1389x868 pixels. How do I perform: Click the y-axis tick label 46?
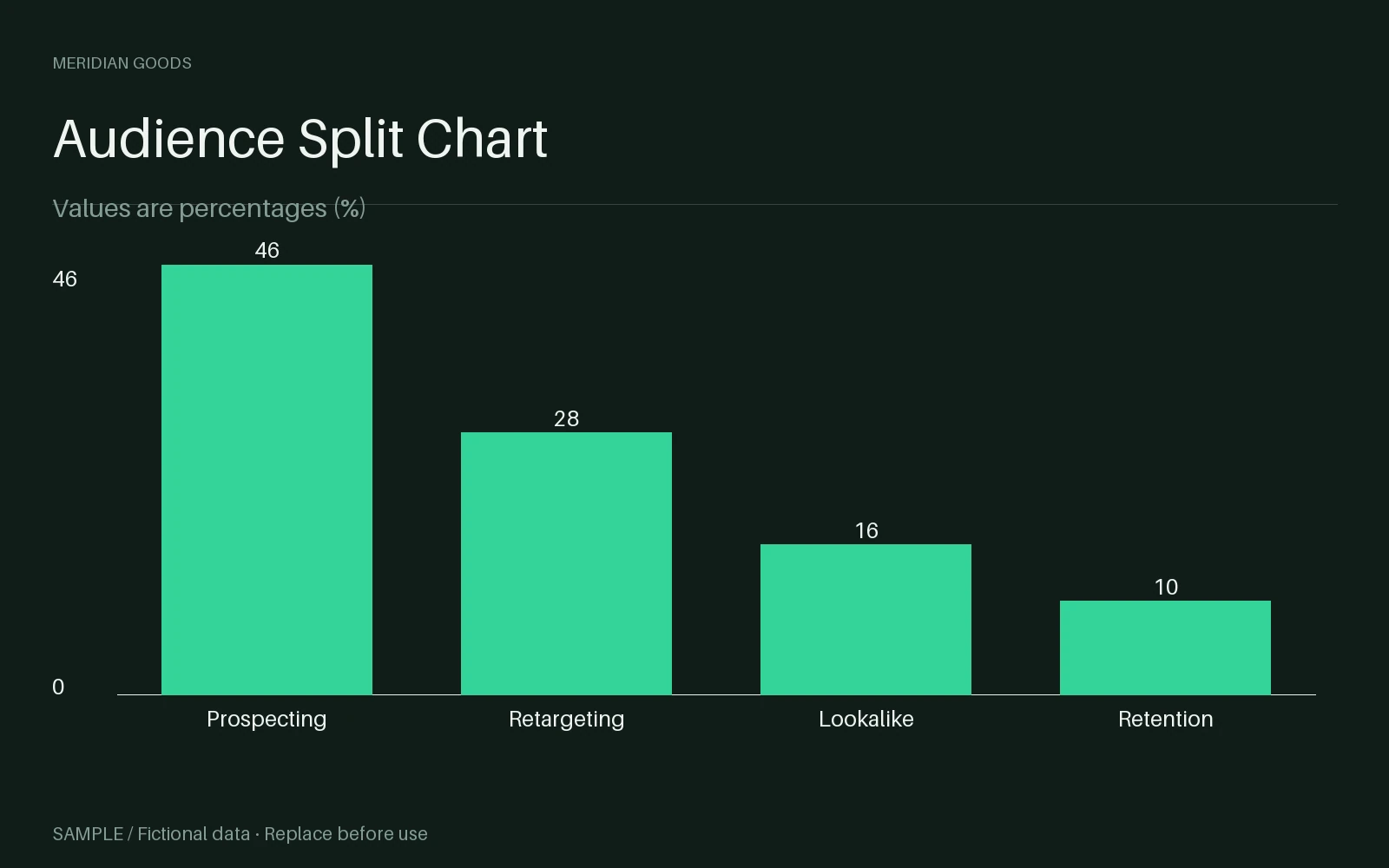pos(65,279)
